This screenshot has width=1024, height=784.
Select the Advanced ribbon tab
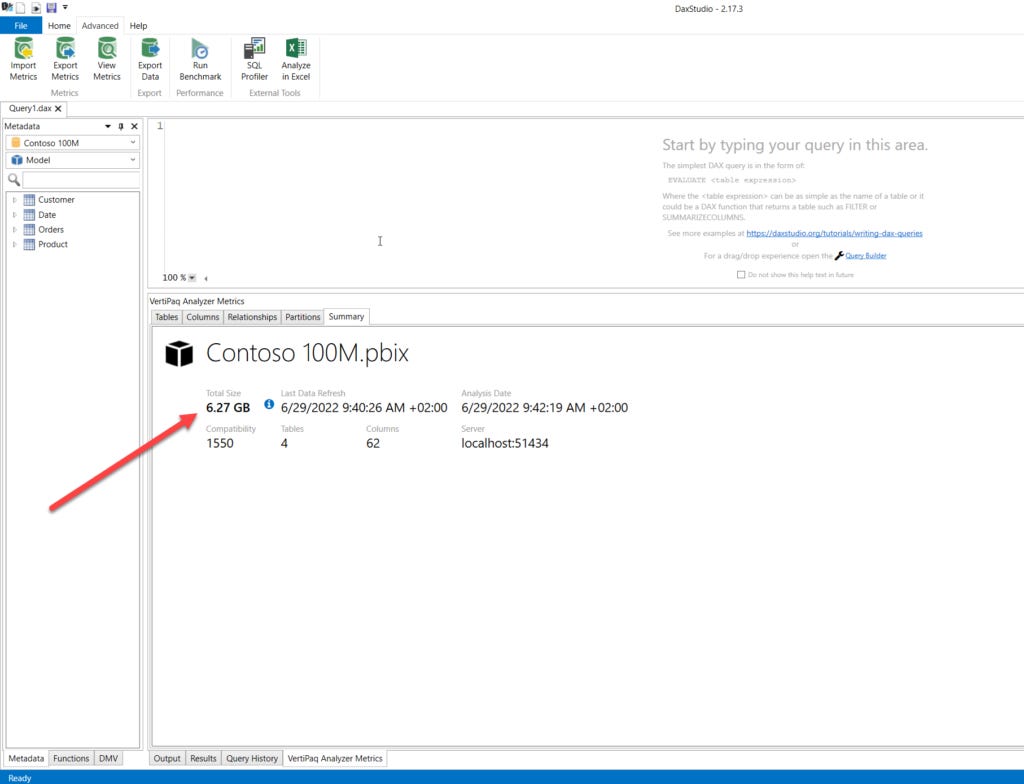[x=100, y=25]
